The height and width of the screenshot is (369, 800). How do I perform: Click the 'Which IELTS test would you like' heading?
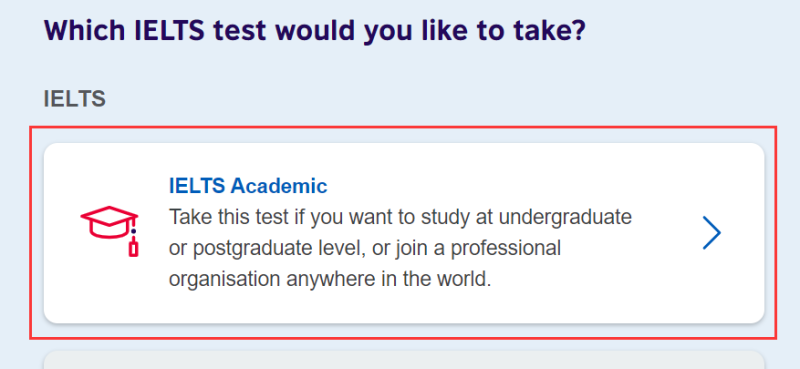pos(315,32)
